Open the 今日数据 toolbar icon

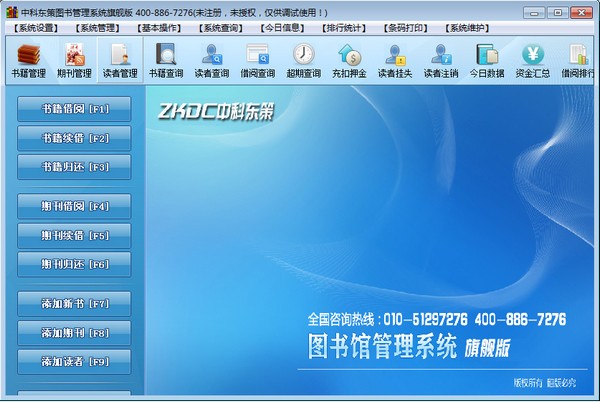[487, 60]
